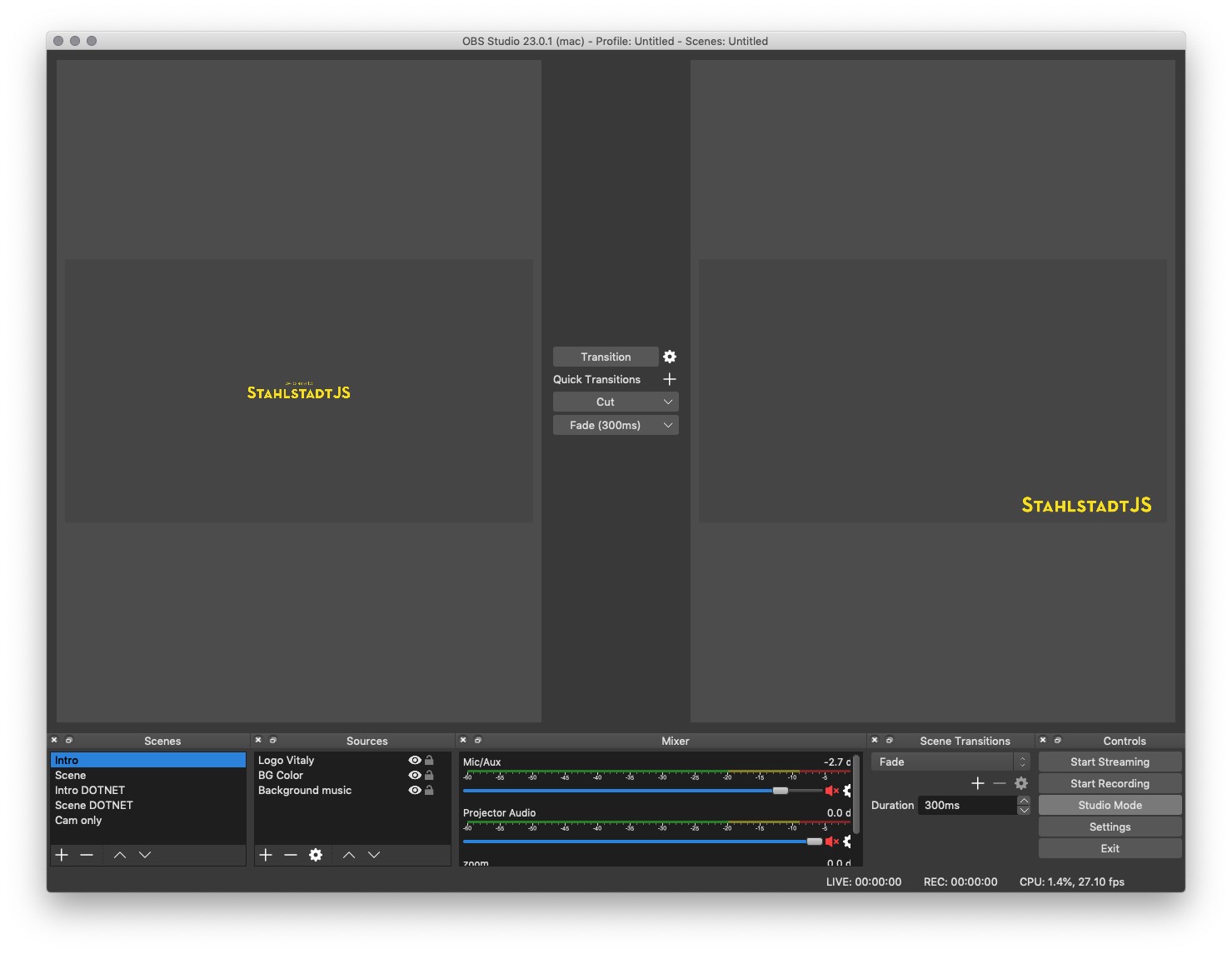Toggle Studio Mode off
This screenshot has width=1232, height=954.
point(1110,805)
